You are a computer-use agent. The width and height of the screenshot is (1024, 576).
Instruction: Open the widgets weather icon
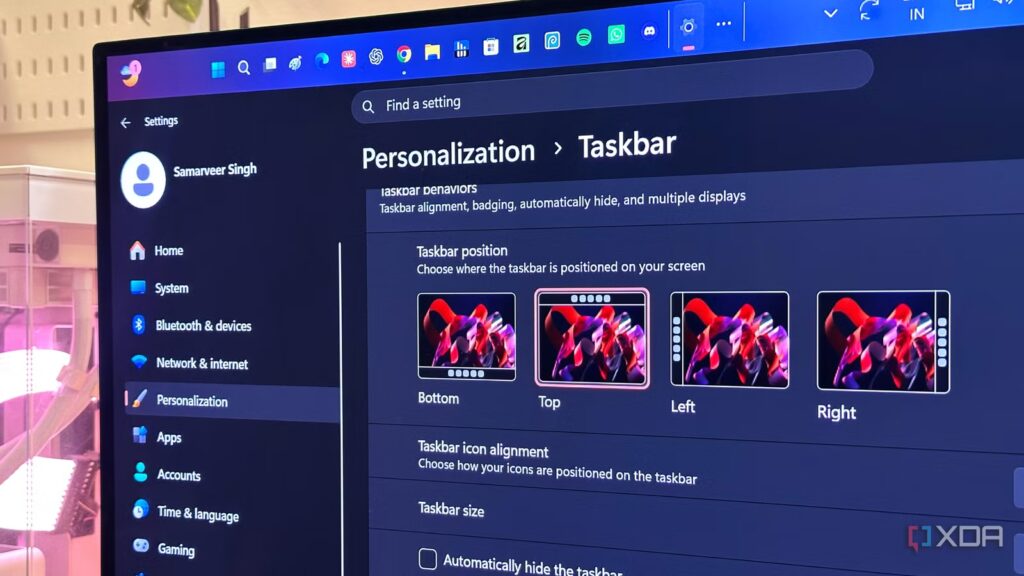pos(131,73)
